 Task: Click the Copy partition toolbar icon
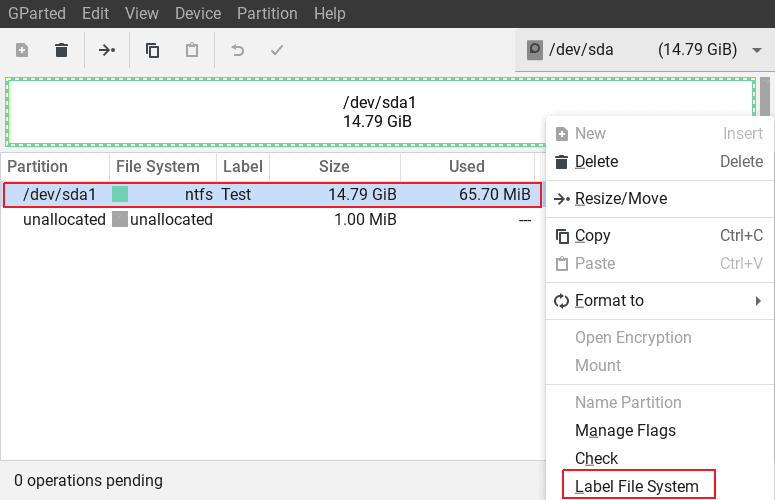(152, 50)
